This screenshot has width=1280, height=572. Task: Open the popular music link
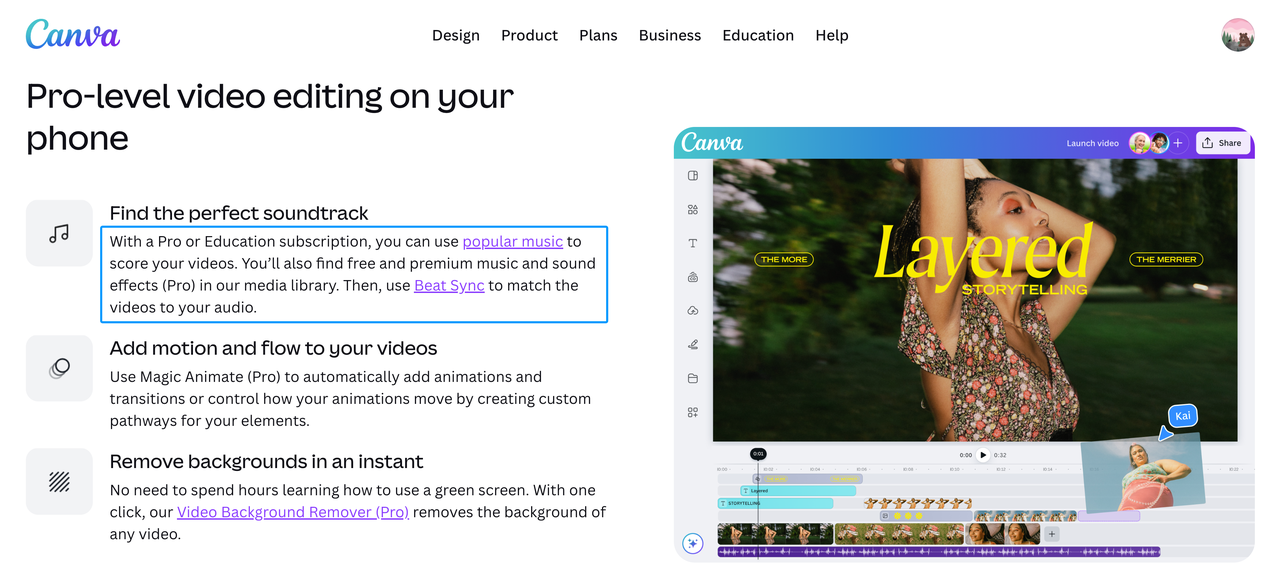[x=512, y=241]
